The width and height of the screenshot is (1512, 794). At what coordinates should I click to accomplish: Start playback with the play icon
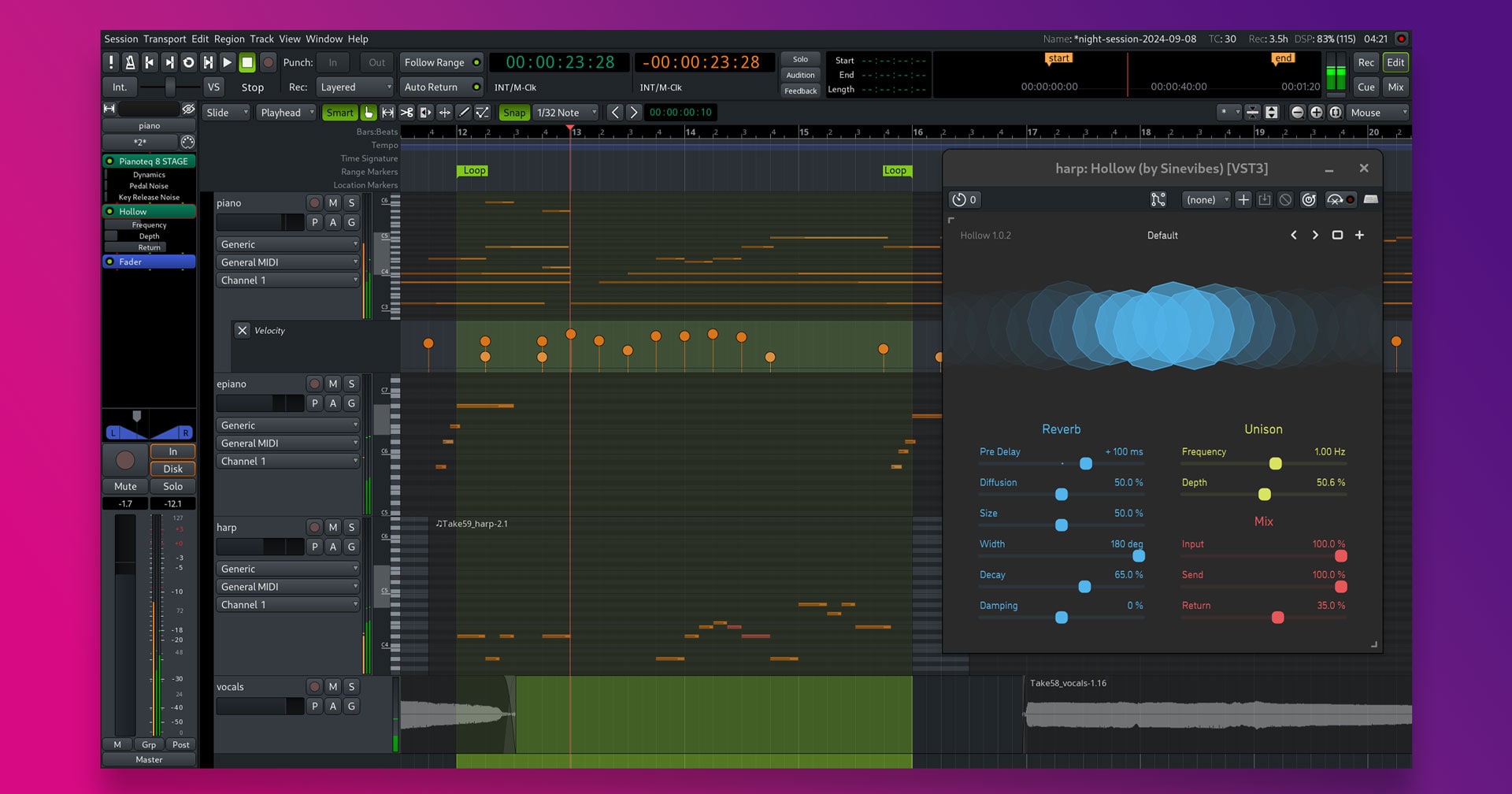click(227, 62)
